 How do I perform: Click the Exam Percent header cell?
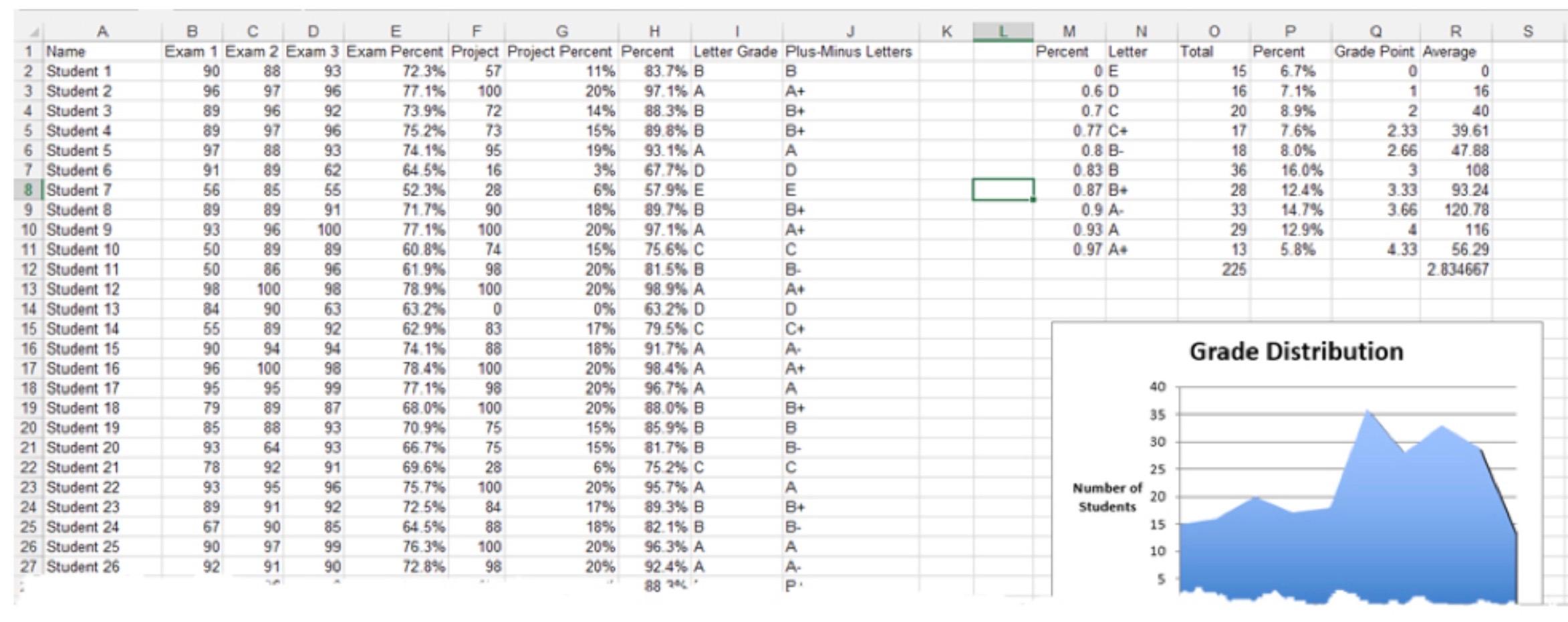396,51
